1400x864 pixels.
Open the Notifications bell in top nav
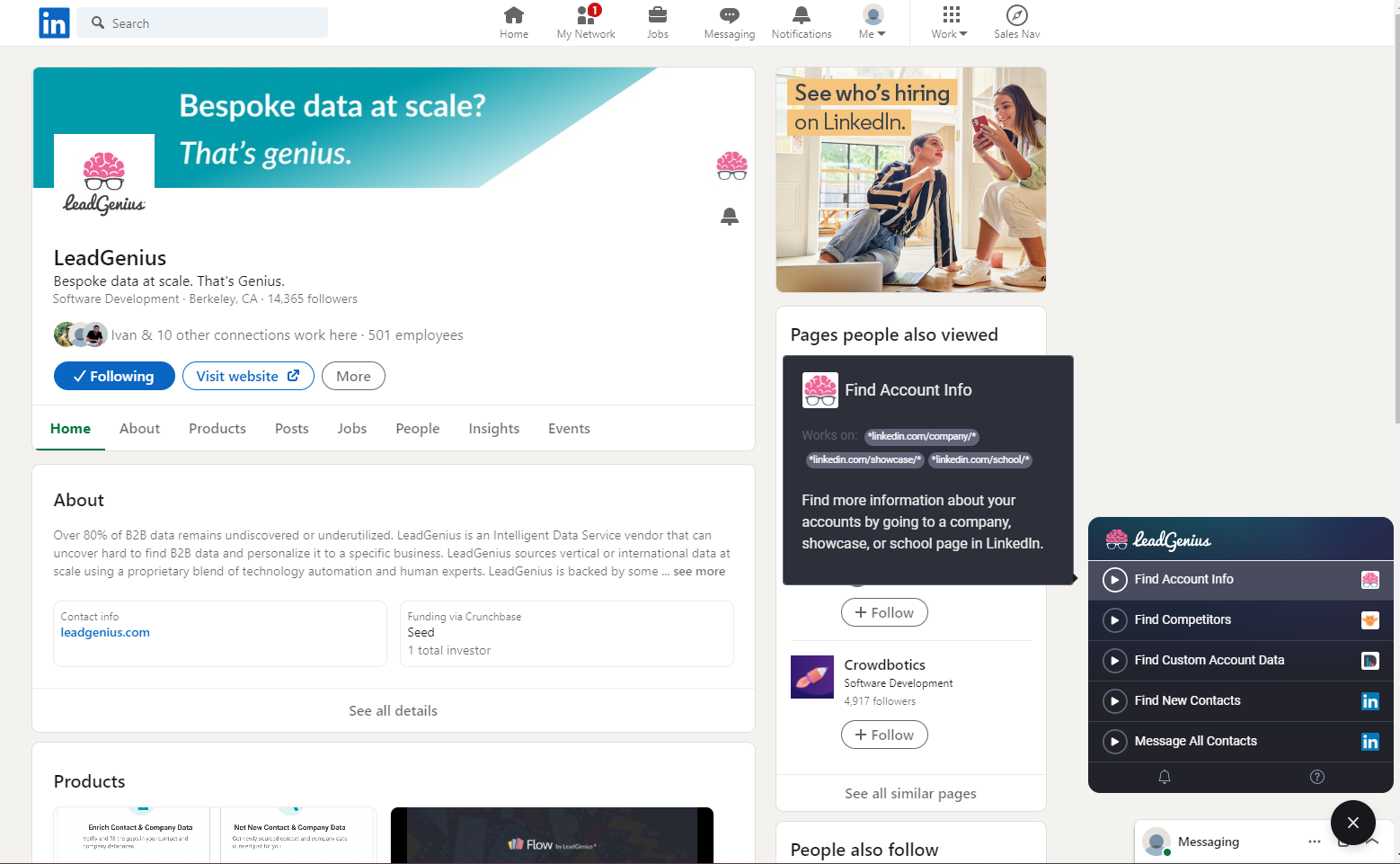(x=802, y=23)
